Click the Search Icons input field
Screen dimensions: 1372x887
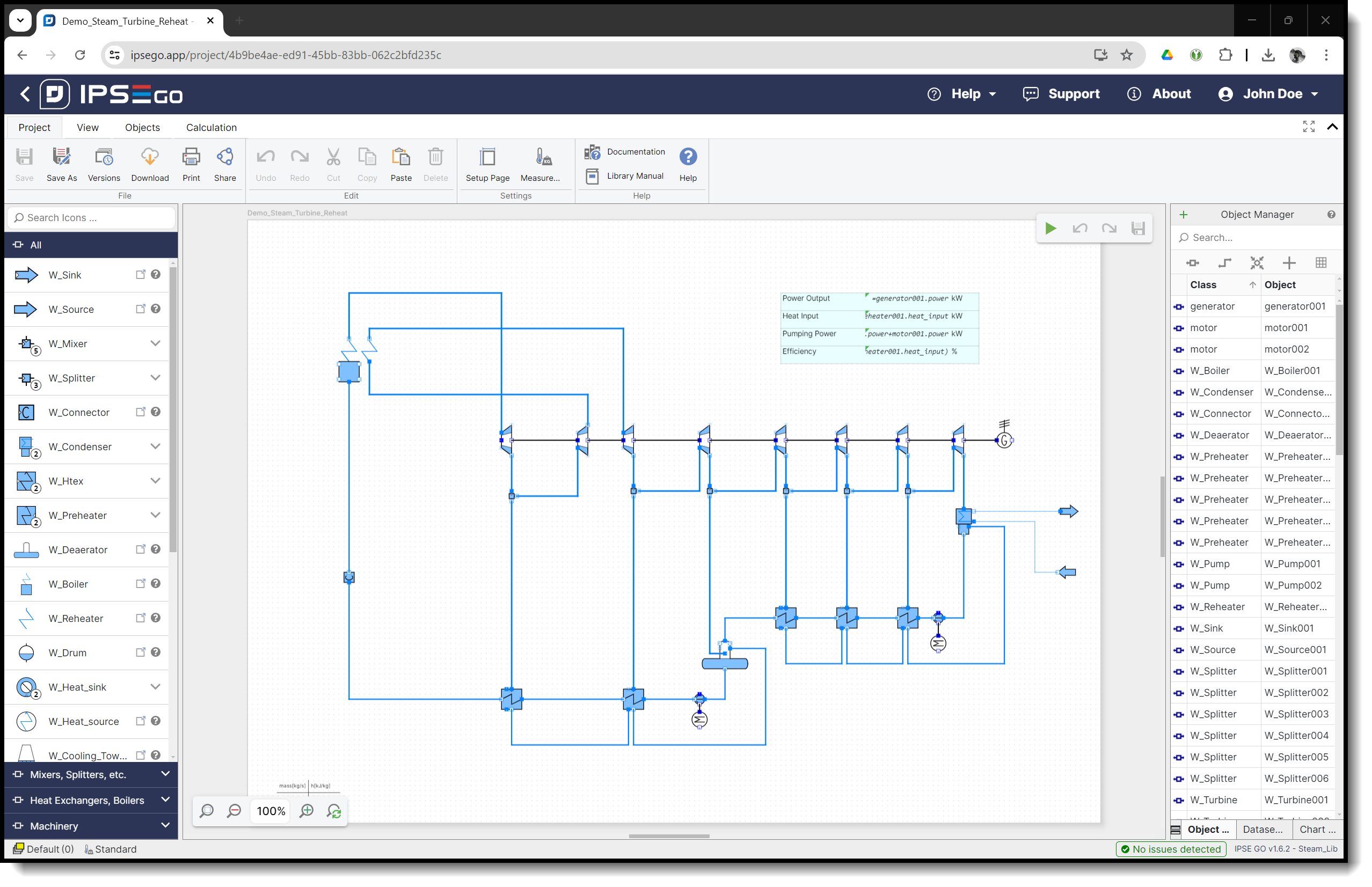click(92, 218)
